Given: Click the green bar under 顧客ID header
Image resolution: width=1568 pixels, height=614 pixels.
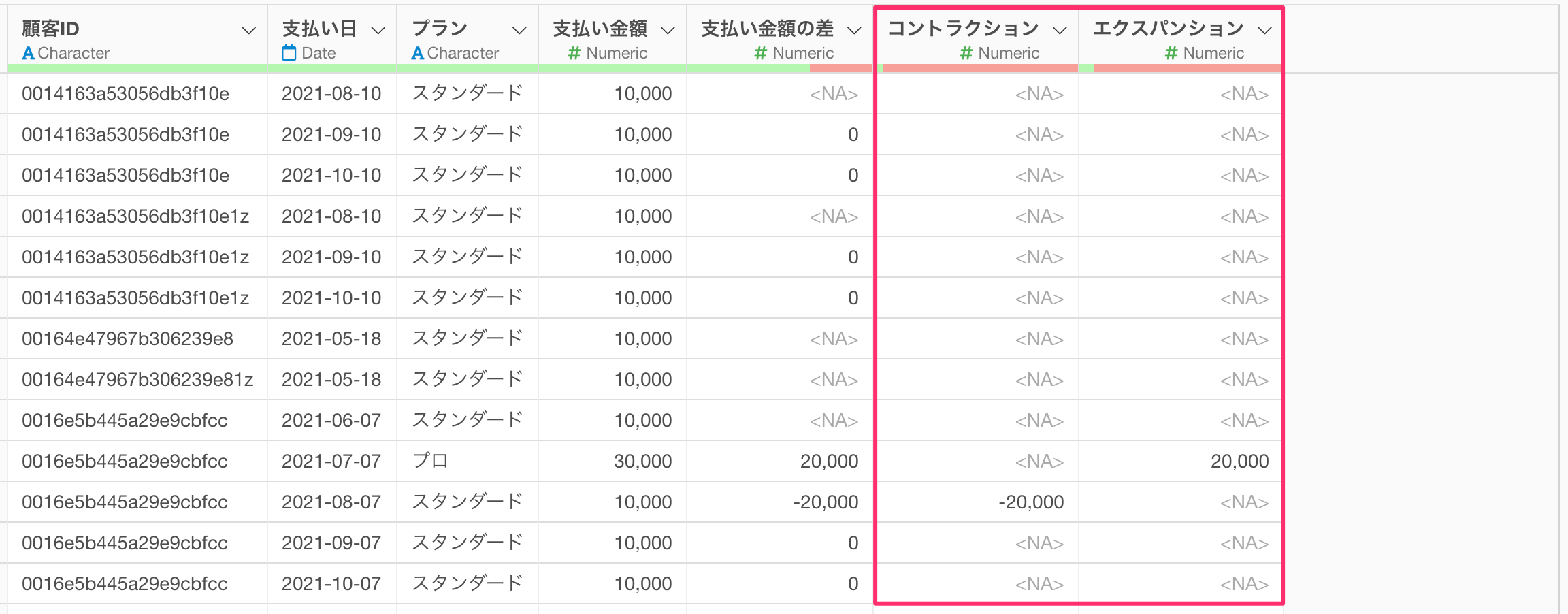Looking at the screenshot, I should click(x=136, y=68).
